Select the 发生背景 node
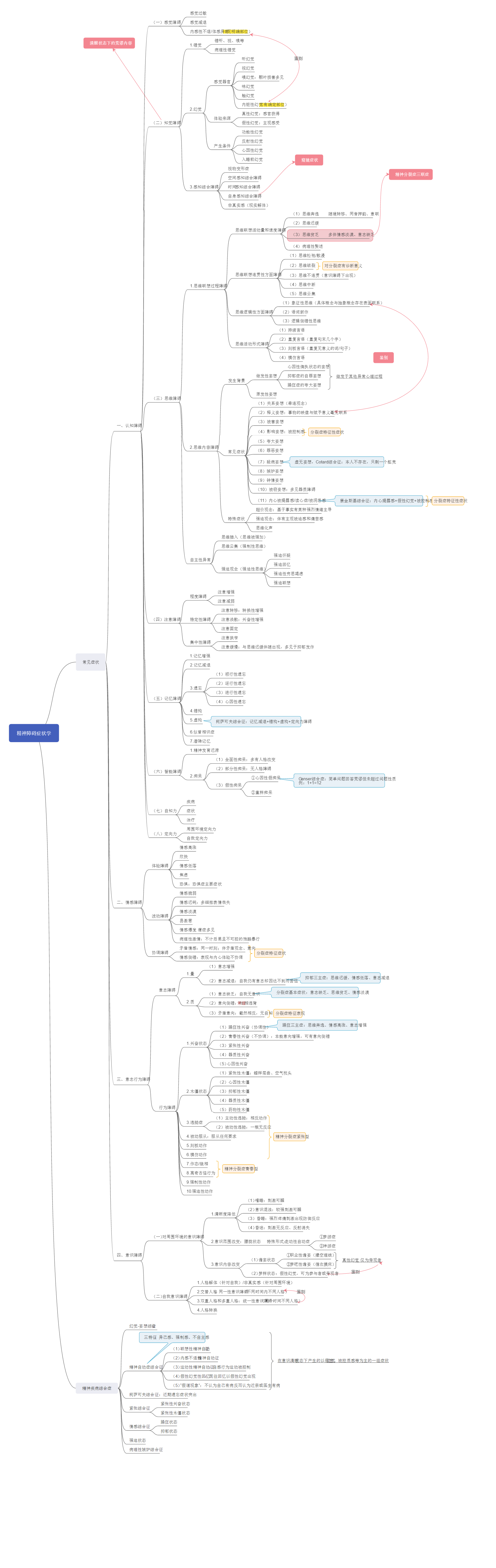496x1568 pixels. 237,380
